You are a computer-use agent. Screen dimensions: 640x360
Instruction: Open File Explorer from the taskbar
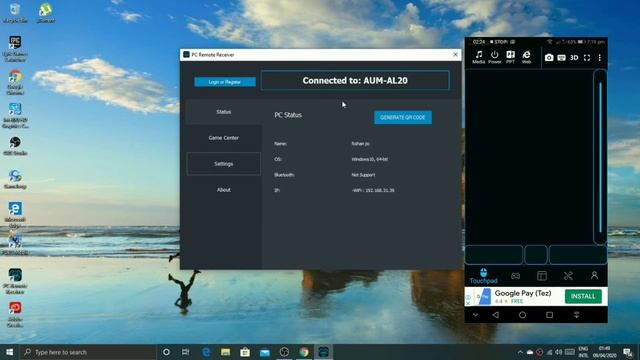(x=225, y=352)
